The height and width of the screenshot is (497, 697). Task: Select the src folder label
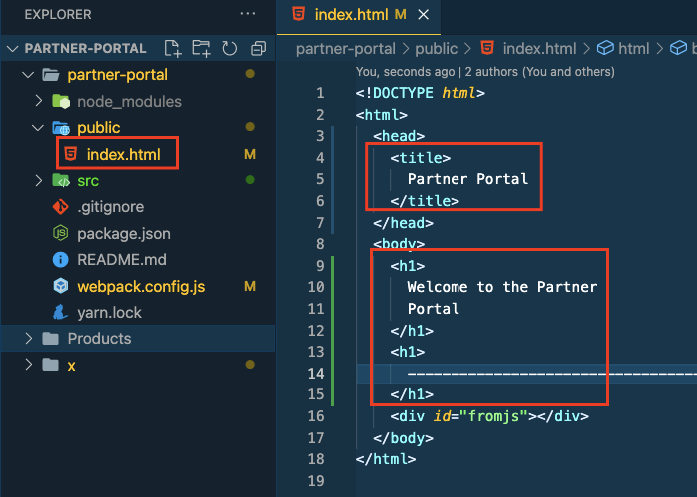point(88,181)
